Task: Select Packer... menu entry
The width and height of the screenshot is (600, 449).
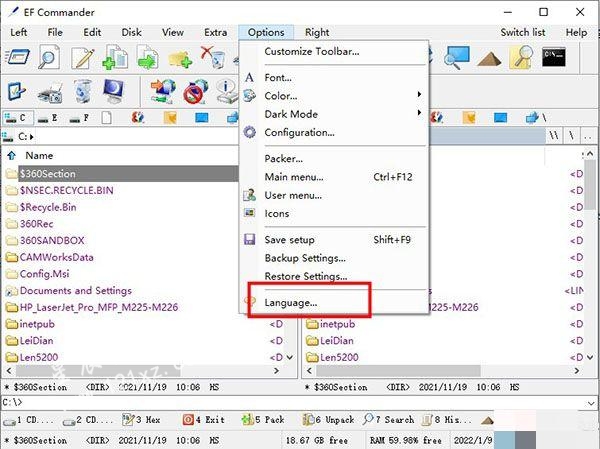Action: [334, 158]
